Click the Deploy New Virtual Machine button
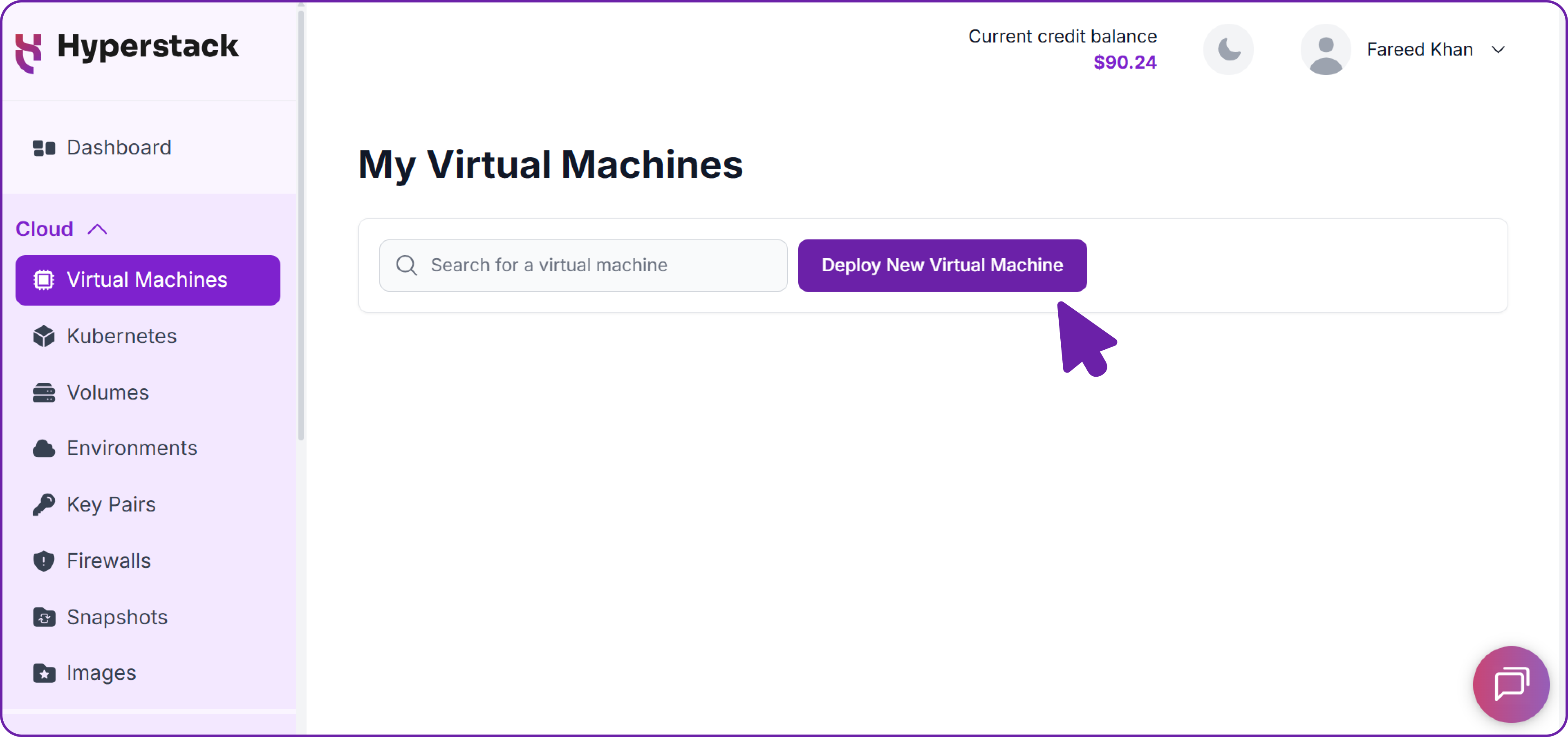This screenshot has height=737, width=1568. click(x=942, y=265)
